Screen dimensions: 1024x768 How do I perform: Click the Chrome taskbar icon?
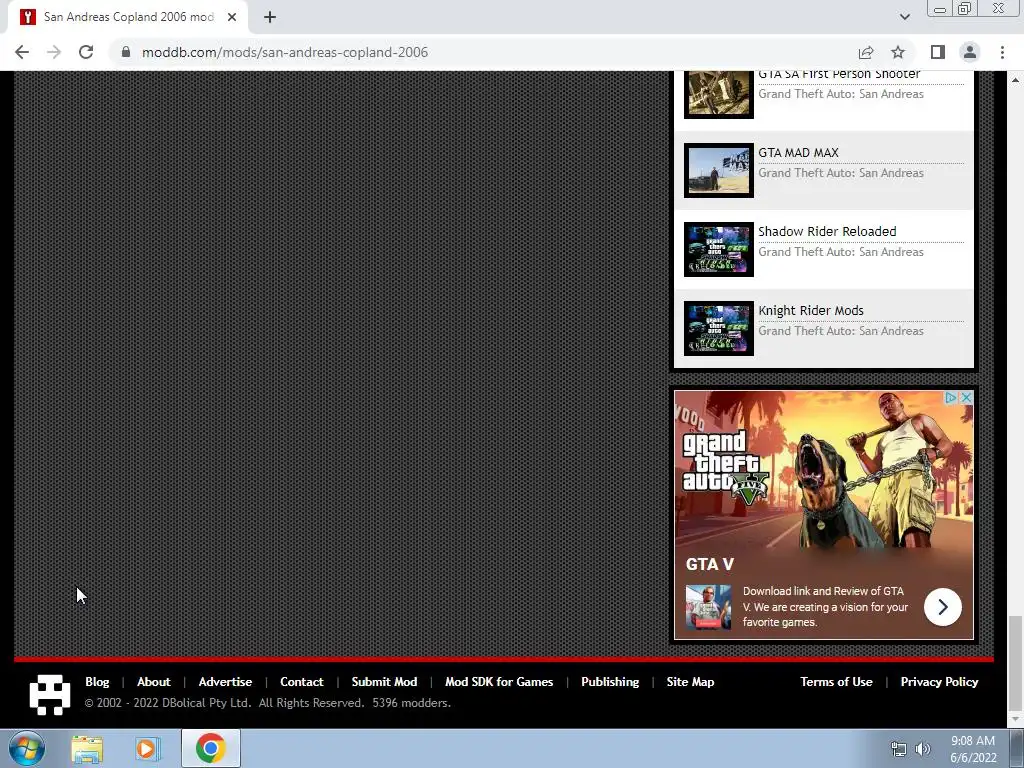[210, 748]
